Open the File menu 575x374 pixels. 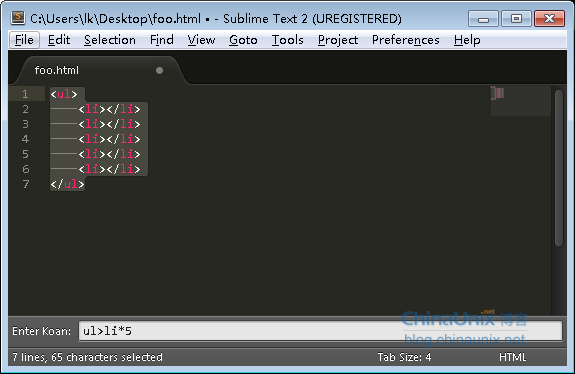(24, 40)
